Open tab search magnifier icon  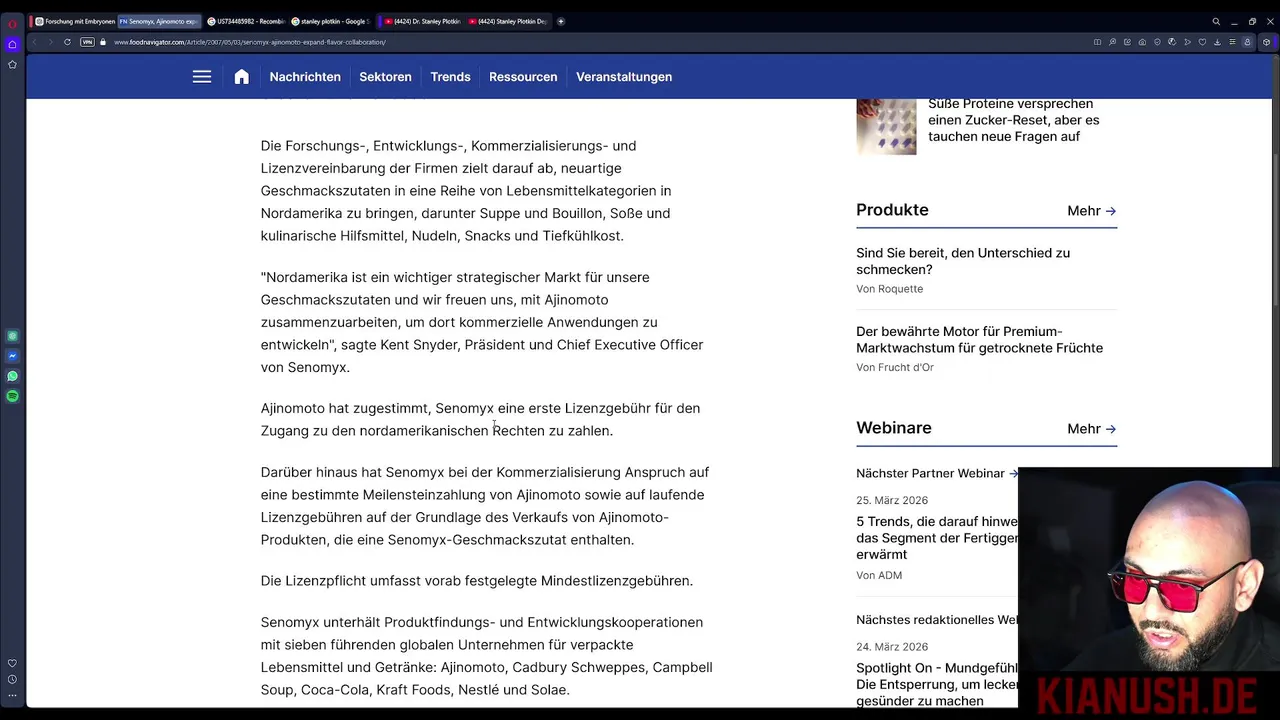(1216, 21)
